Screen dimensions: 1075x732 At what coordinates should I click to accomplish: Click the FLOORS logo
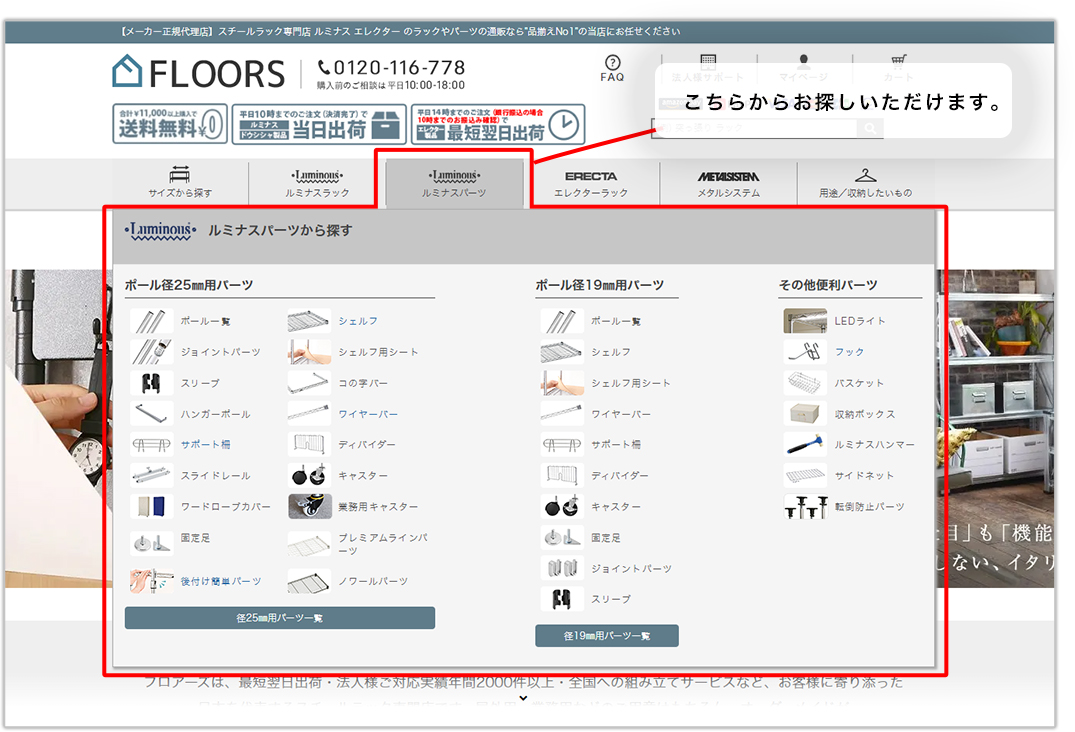199,72
